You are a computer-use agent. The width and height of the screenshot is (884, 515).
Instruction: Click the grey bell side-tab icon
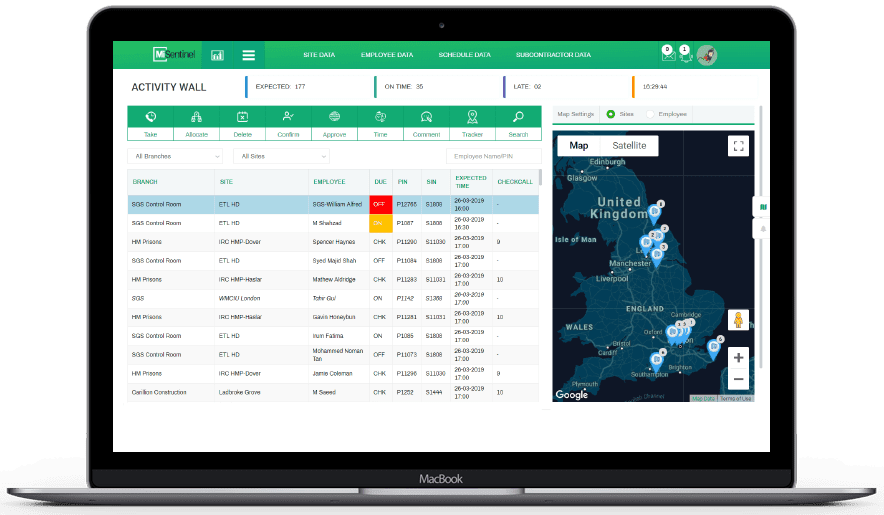(763, 229)
